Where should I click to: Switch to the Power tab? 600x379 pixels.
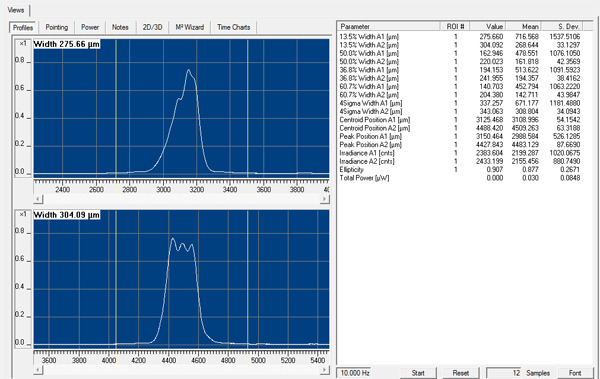[x=90, y=27]
